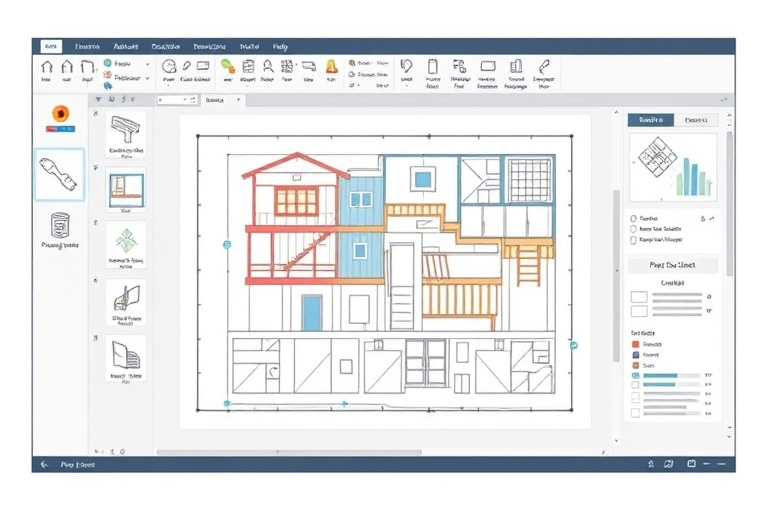768x512 pixels.
Task: Click the curled page document icon in ribbon
Action: (87, 67)
